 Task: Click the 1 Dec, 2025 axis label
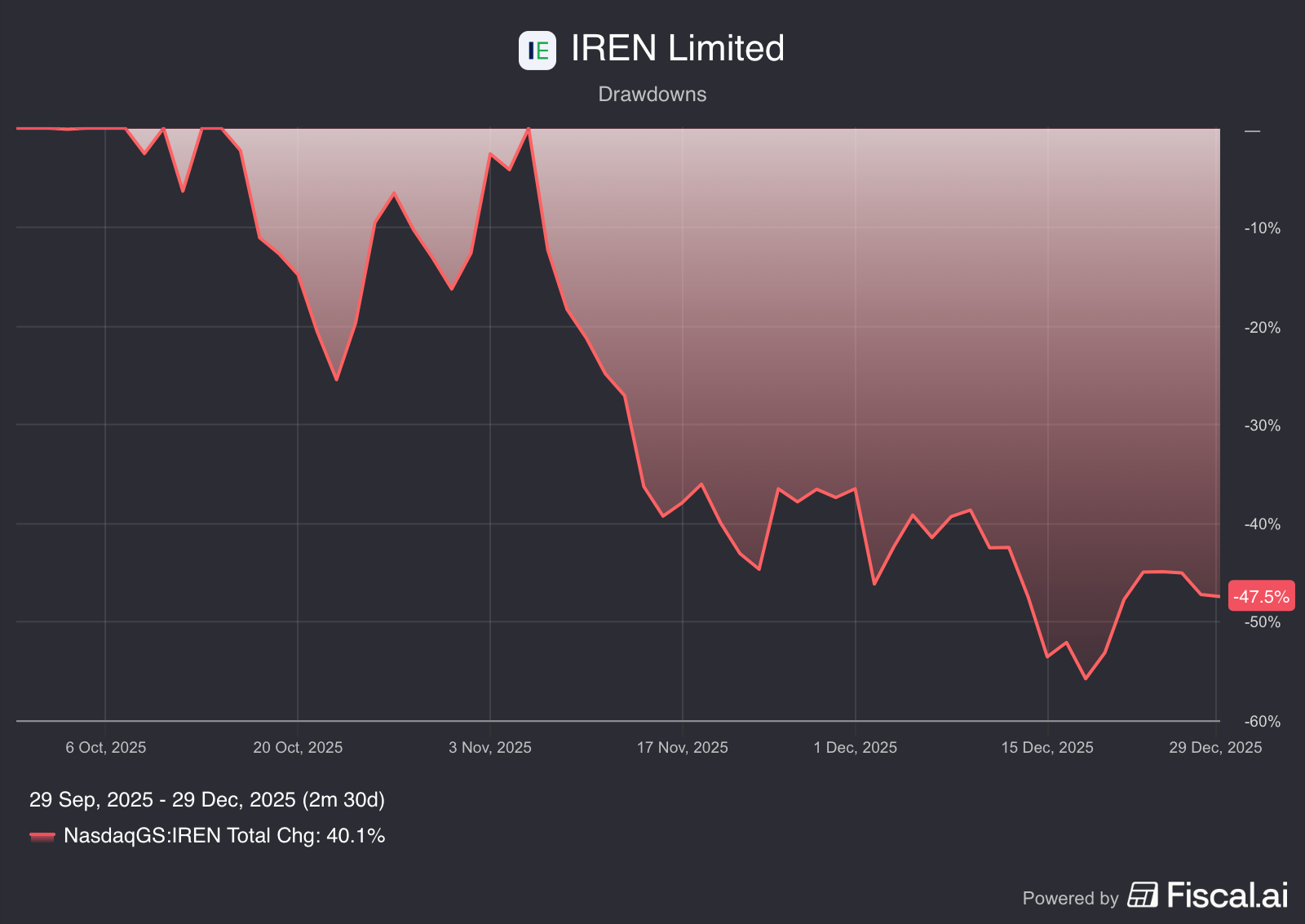point(856,747)
